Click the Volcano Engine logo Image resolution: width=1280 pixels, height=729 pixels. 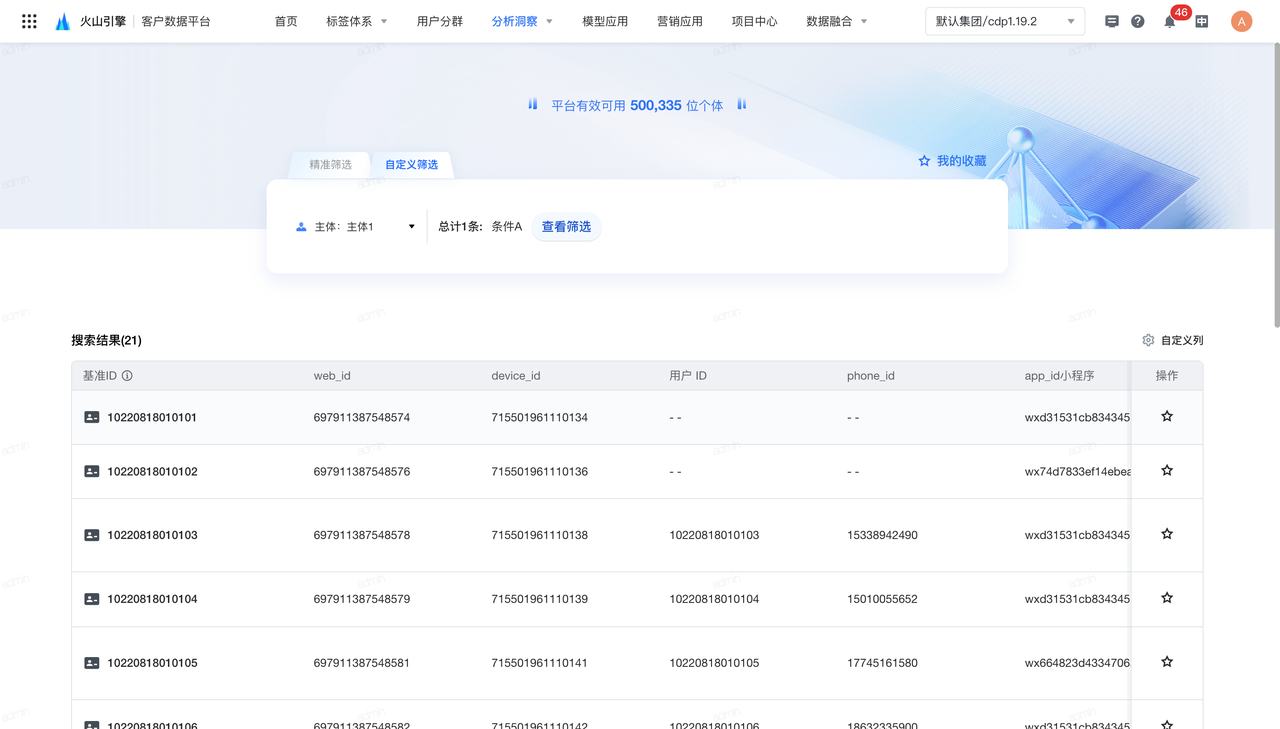pyautogui.click(x=90, y=21)
